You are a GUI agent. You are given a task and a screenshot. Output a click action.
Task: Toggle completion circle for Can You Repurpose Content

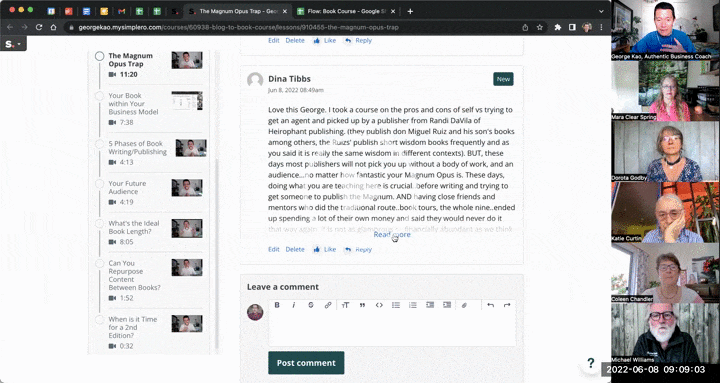tap(100, 264)
